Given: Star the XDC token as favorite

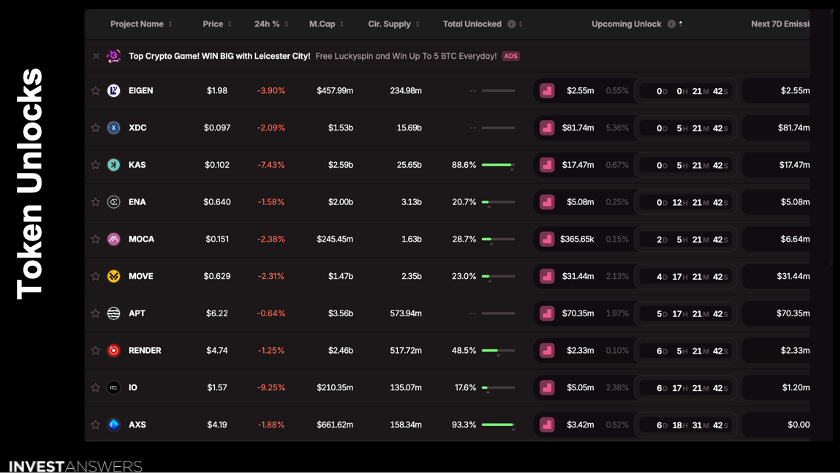Looking at the screenshot, I should (x=95, y=127).
